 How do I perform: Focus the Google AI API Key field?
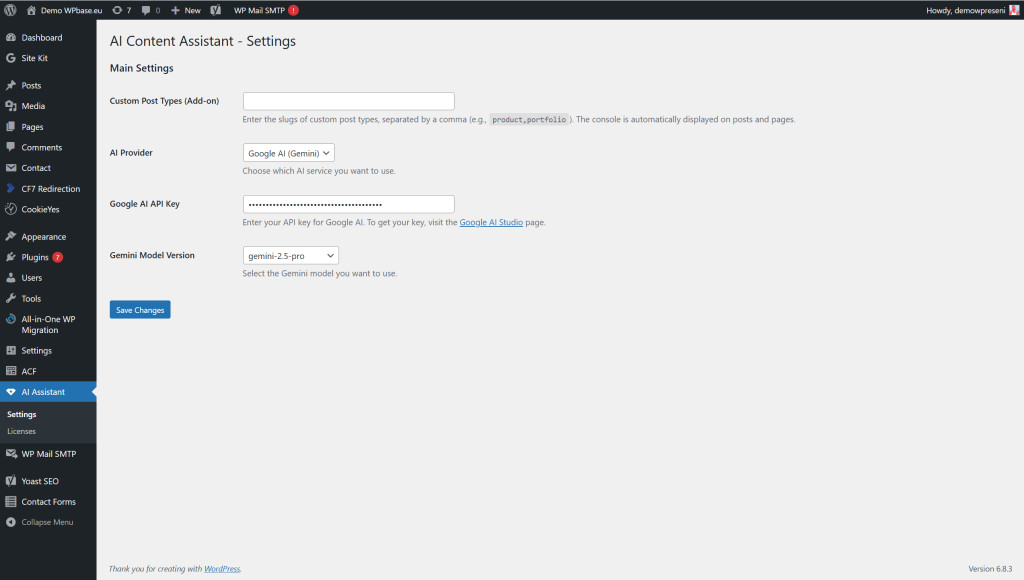[349, 204]
